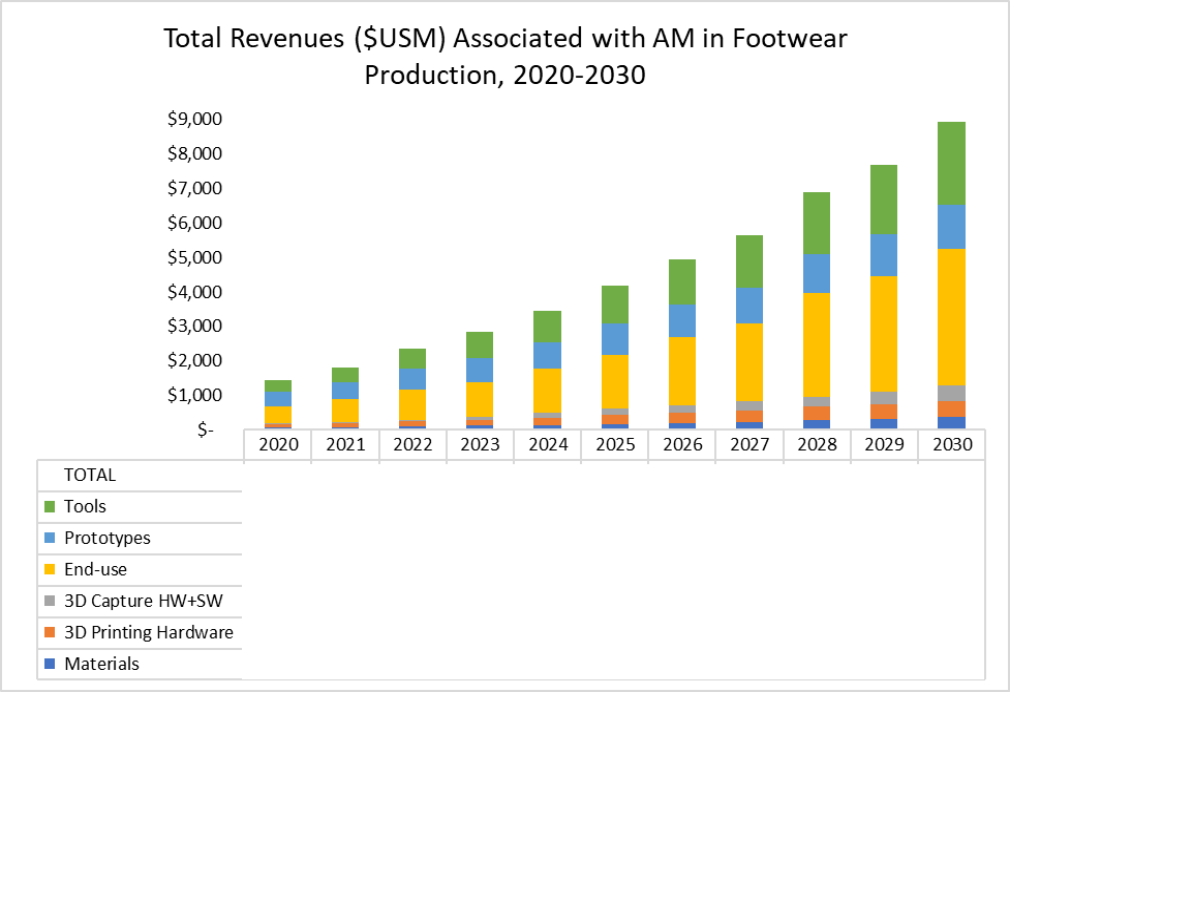Screen dimensions: 1200x900
Task: Select the green Tools segment of the 2022 bar
Action: pos(413,359)
